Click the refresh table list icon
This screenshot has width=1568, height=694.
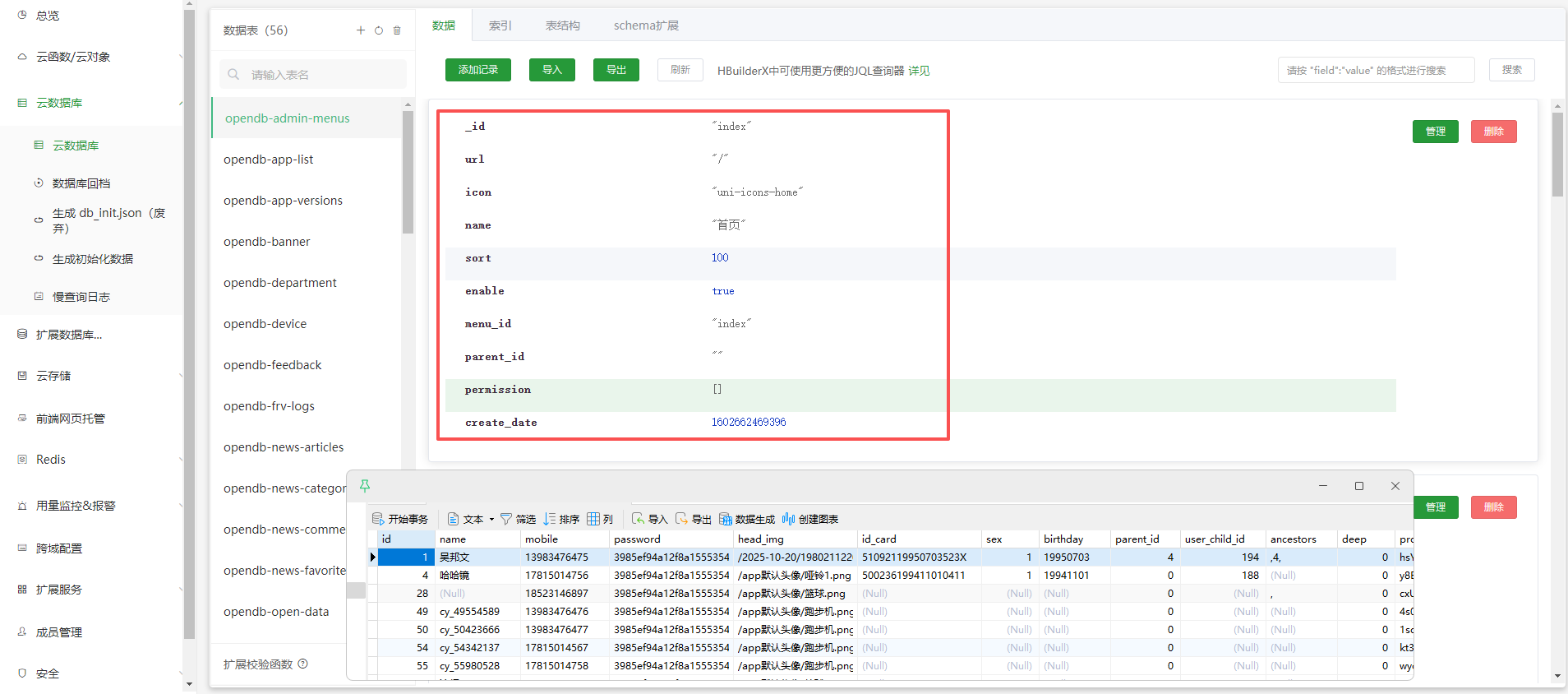[379, 30]
